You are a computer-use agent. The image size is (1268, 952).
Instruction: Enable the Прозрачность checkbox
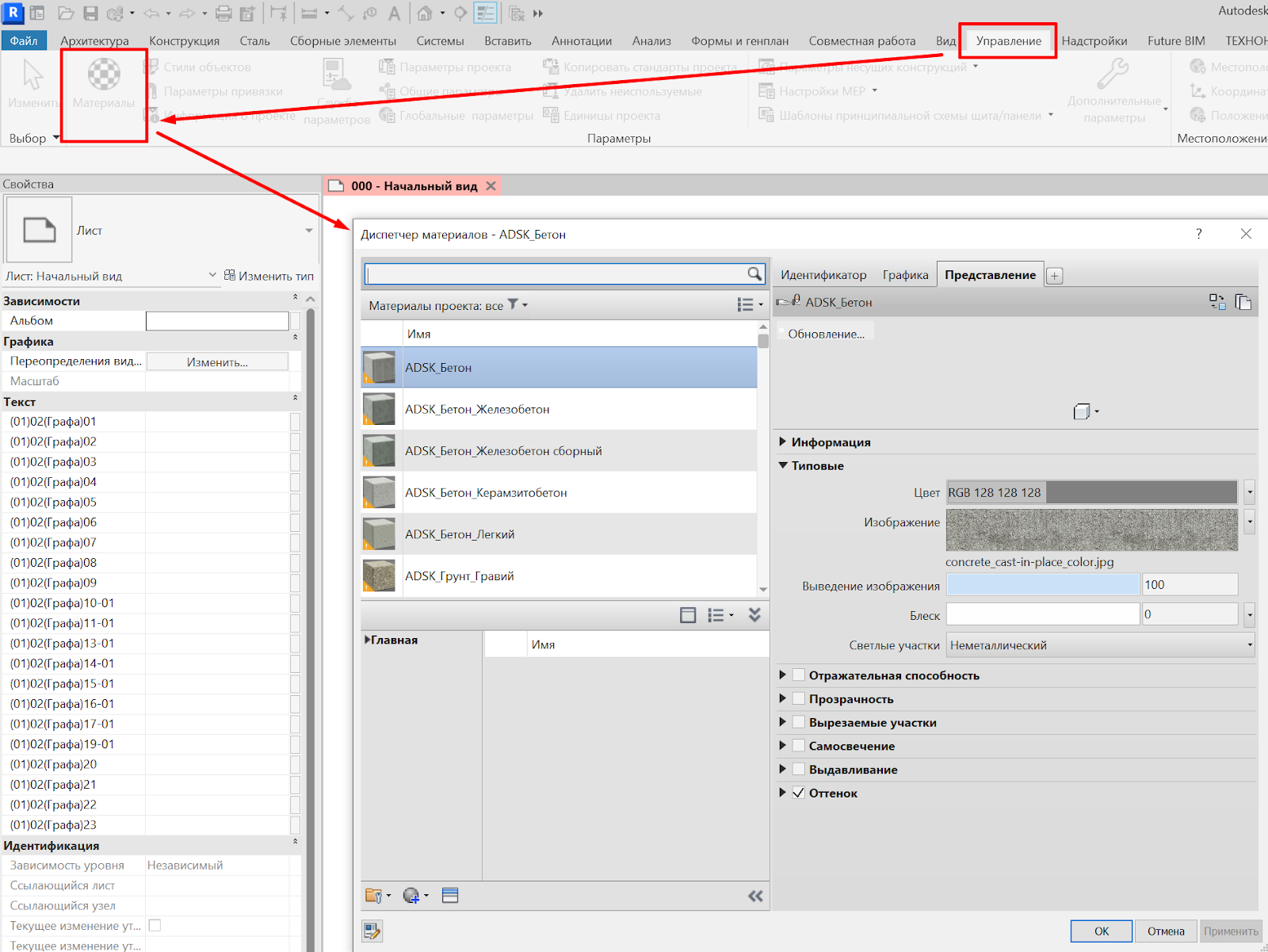coord(799,698)
